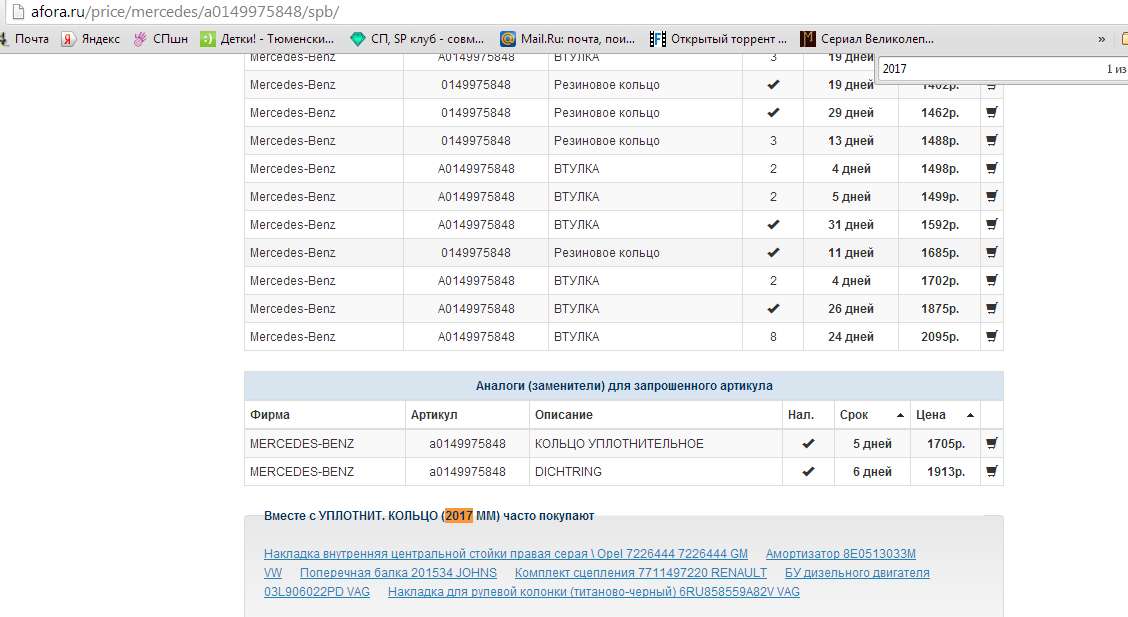Open the Яндекс bookmark
This screenshot has width=1128, height=617.
(x=91, y=39)
